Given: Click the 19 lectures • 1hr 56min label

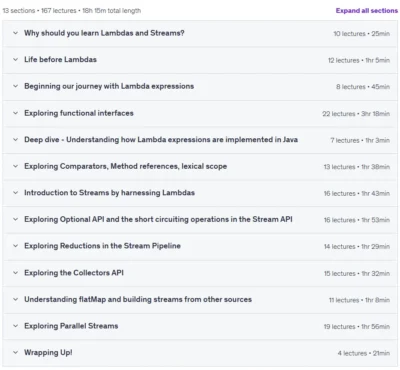Looking at the screenshot, I should click(357, 327).
